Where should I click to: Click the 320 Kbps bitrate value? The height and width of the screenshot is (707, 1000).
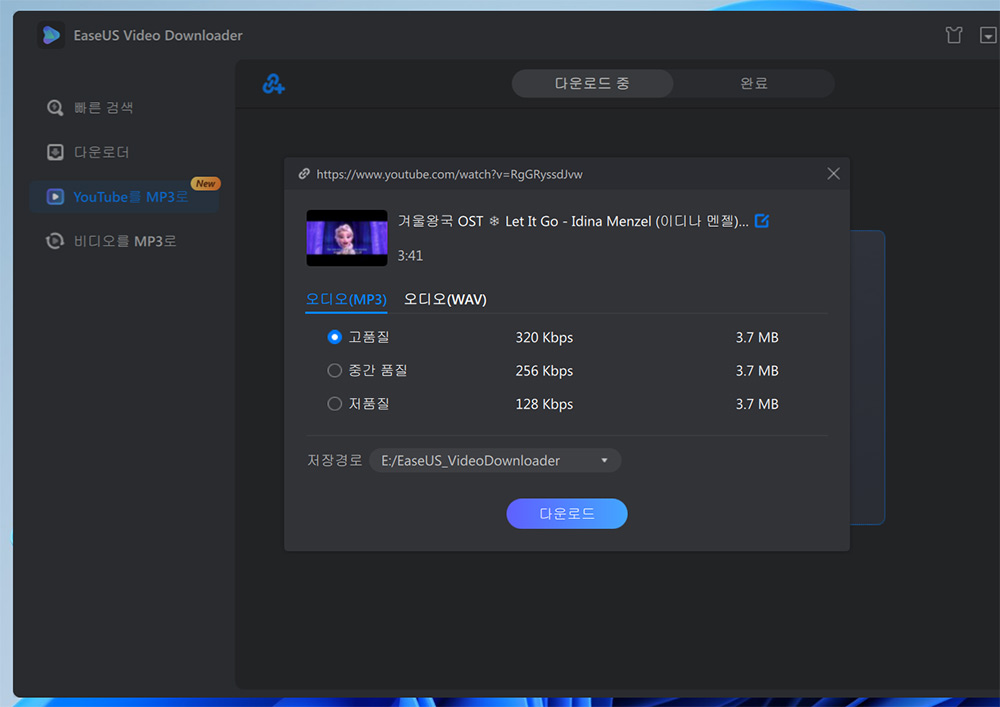544,337
